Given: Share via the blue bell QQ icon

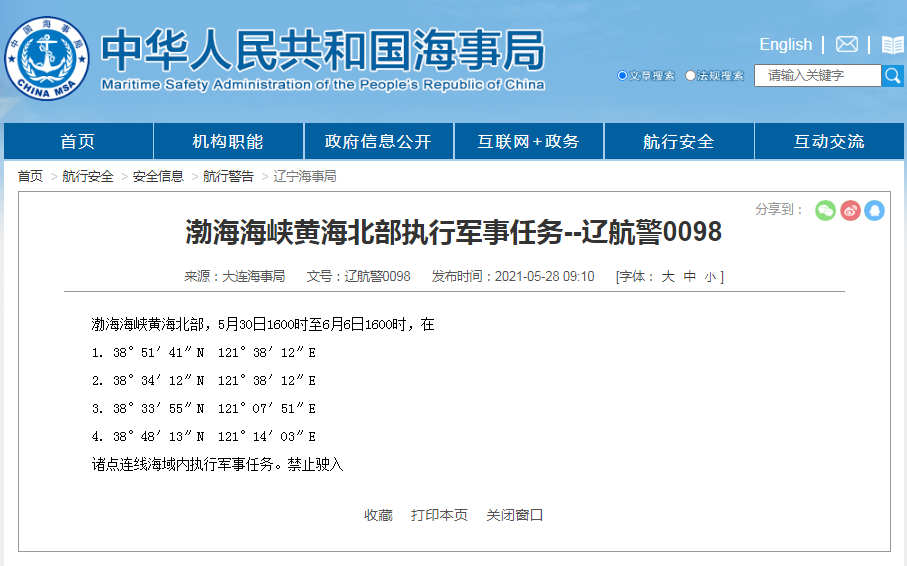Looking at the screenshot, I should (x=875, y=210).
